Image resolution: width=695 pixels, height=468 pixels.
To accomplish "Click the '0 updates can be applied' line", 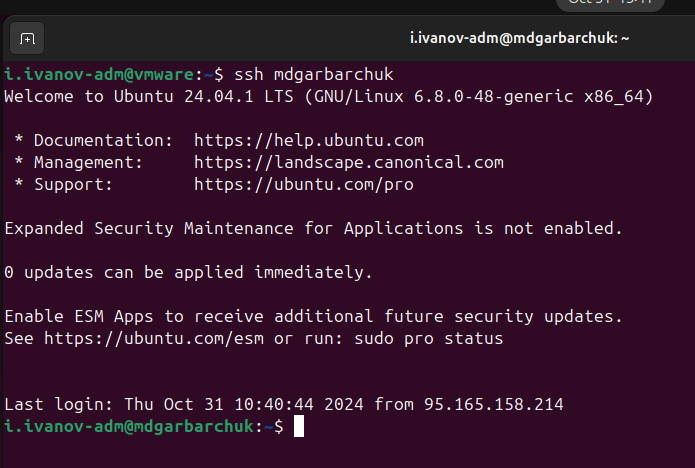I will point(188,272).
